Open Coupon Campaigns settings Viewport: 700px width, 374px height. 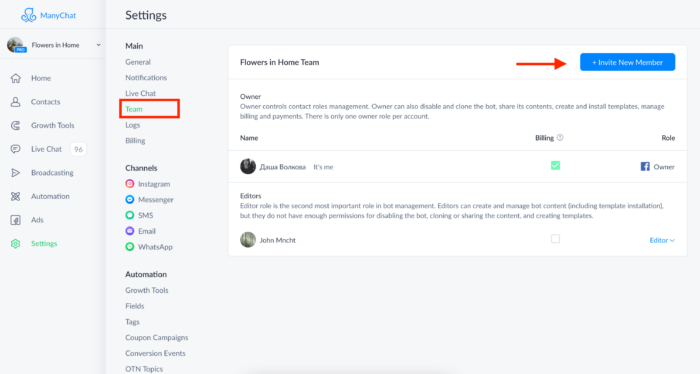tap(157, 337)
